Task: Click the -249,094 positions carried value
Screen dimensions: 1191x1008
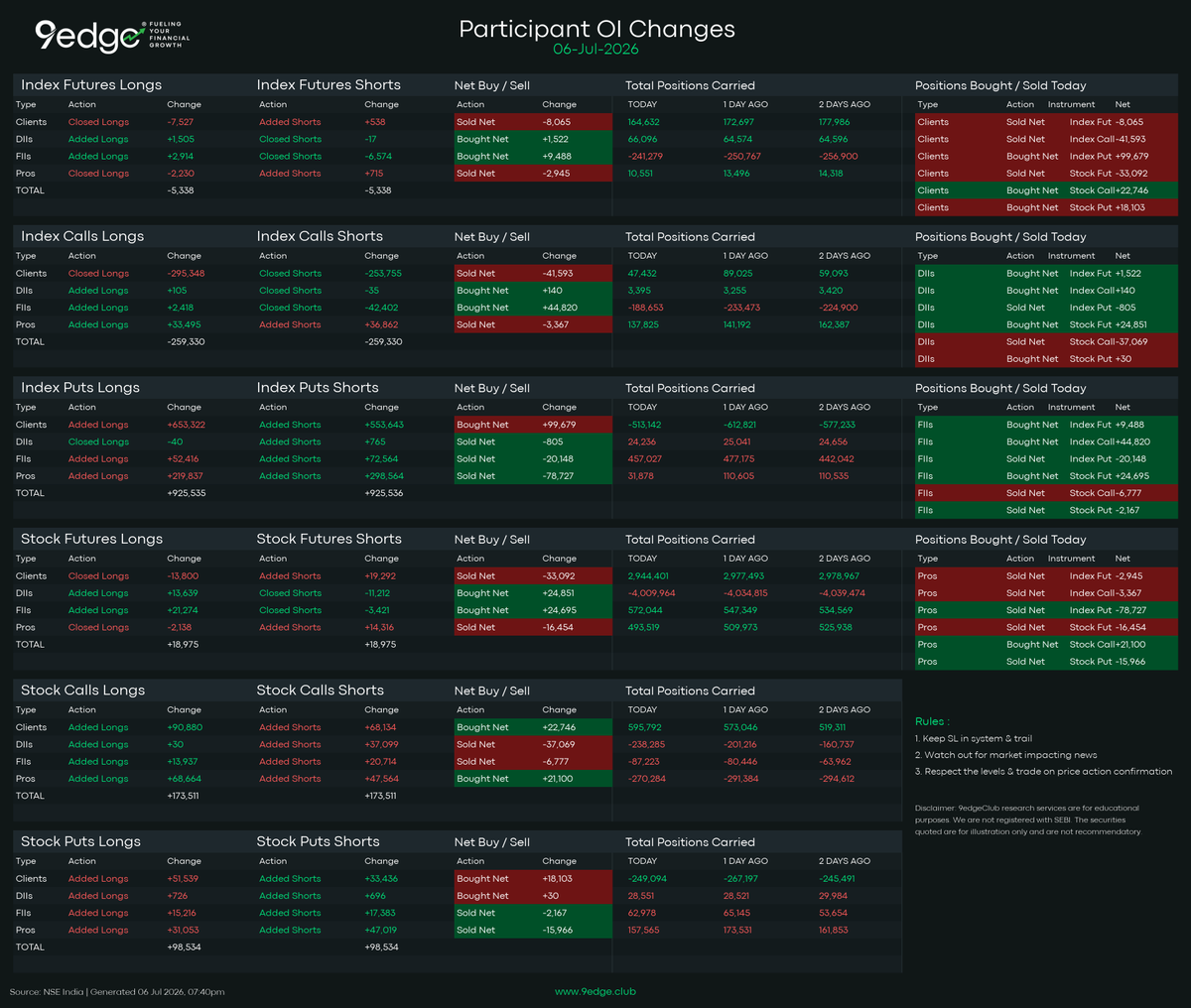Action: pyautogui.click(x=646, y=879)
